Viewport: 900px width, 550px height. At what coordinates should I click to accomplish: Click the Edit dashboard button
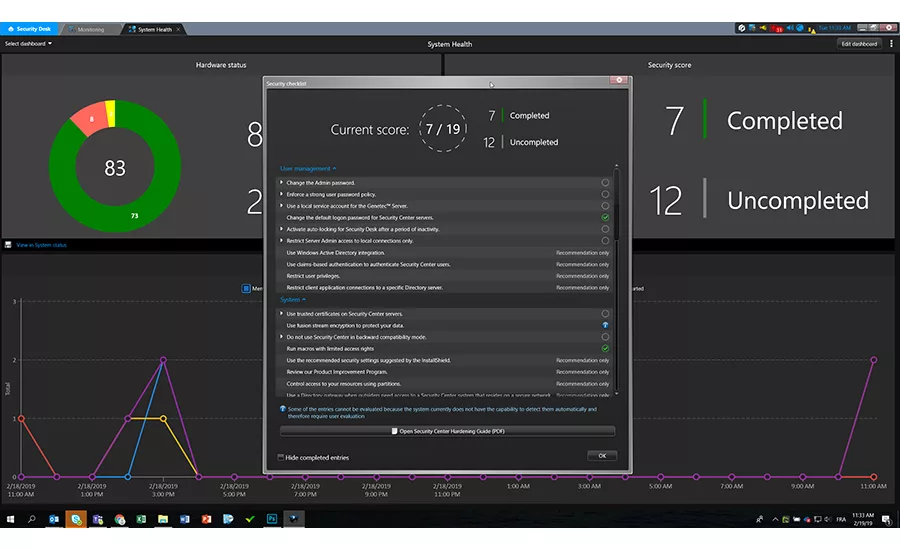click(x=859, y=44)
